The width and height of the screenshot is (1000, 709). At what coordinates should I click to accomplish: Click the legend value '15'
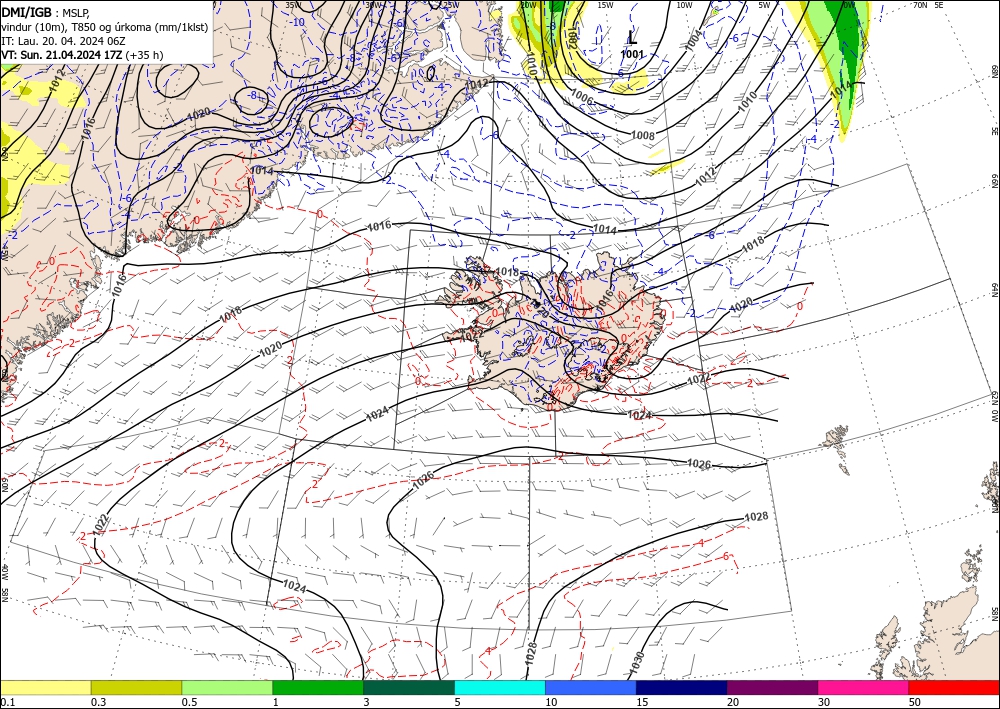pos(642,702)
